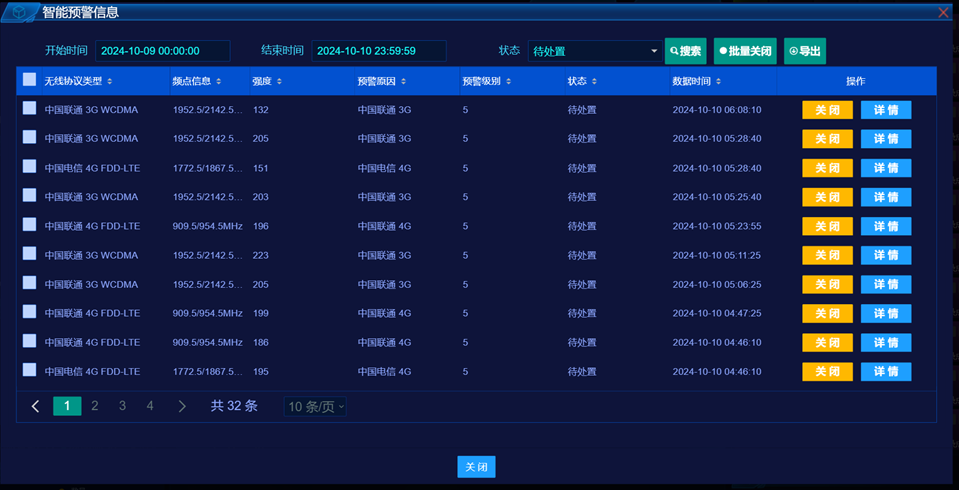Click 中国电信 4G reason in the 195 row
This screenshot has height=490, width=959.
tap(385, 371)
